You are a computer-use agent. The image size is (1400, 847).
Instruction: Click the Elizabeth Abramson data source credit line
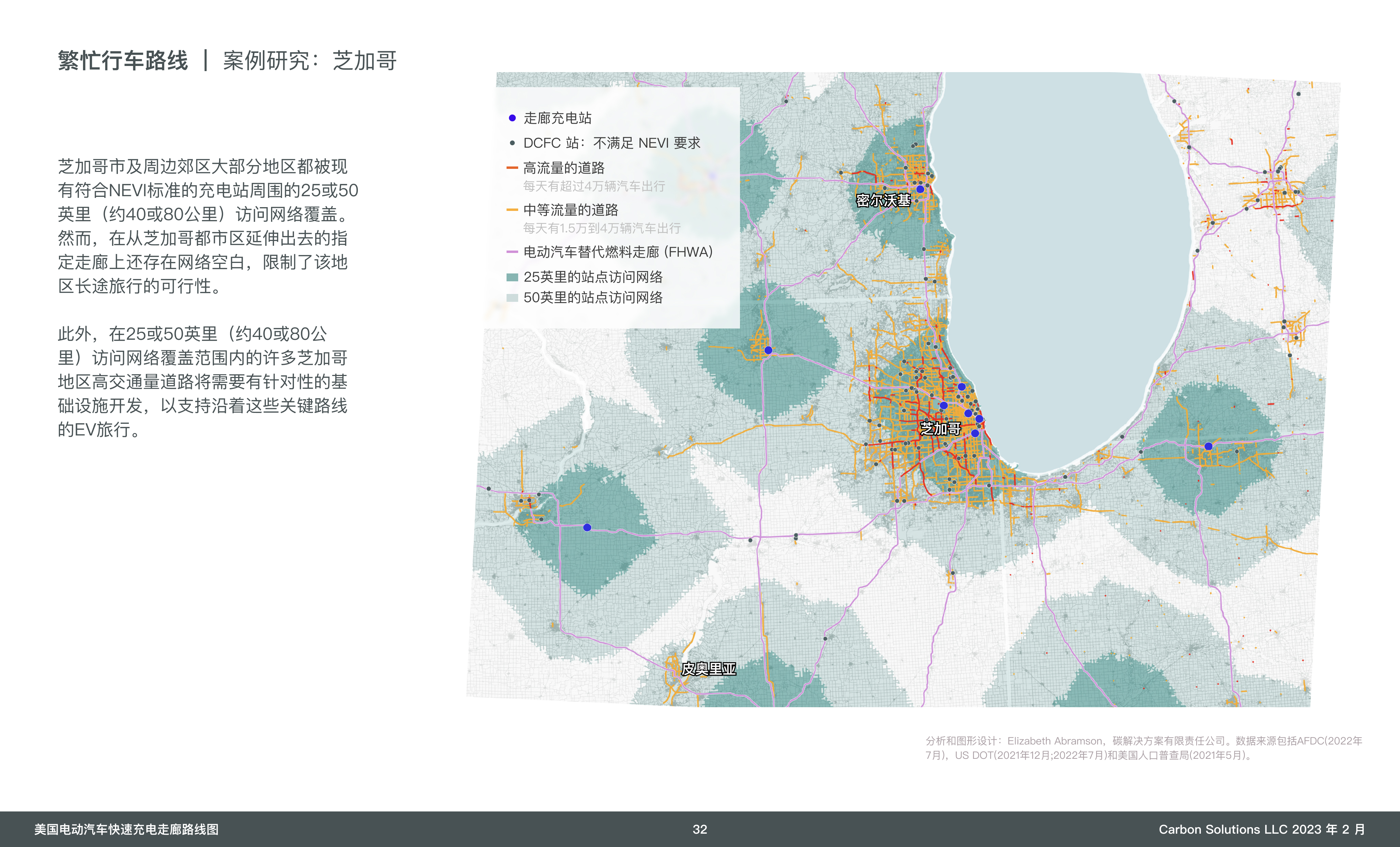click(x=1143, y=741)
